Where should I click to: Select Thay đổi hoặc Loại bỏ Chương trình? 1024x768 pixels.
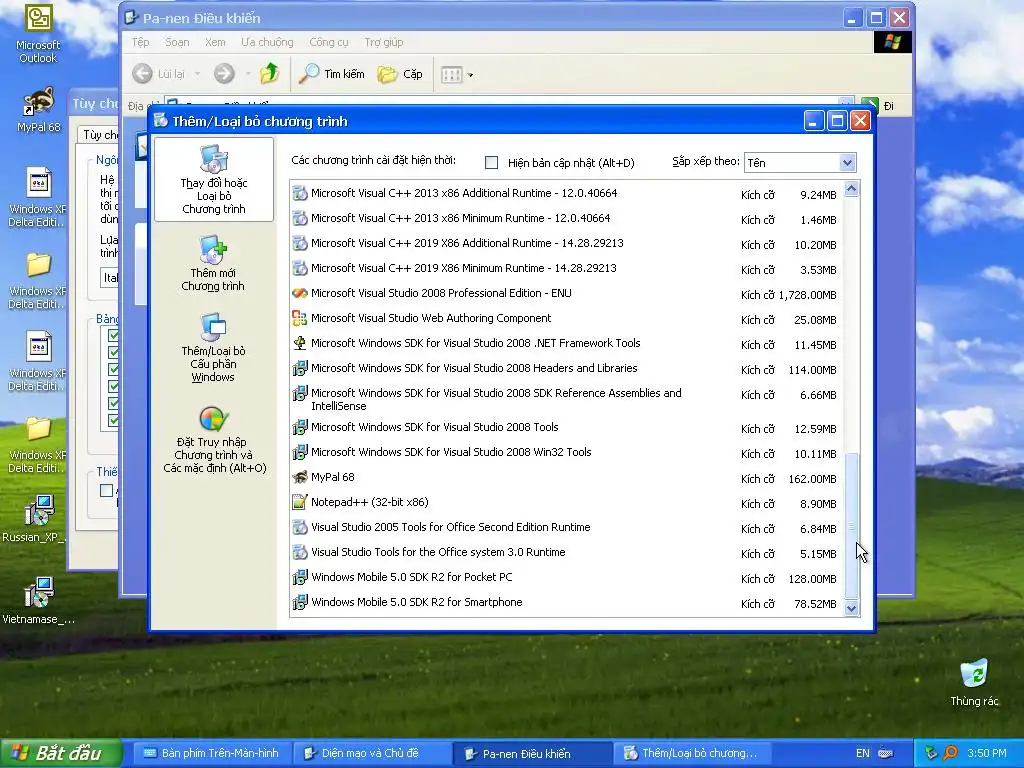point(214,180)
